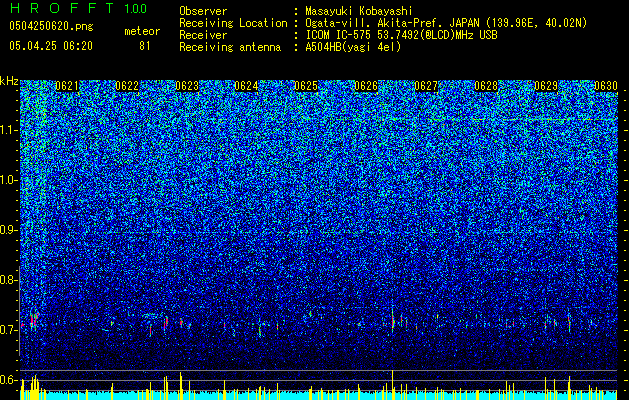Click the 0623 time marker
The width and height of the screenshot is (629, 400).
click(x=187, y=86)
